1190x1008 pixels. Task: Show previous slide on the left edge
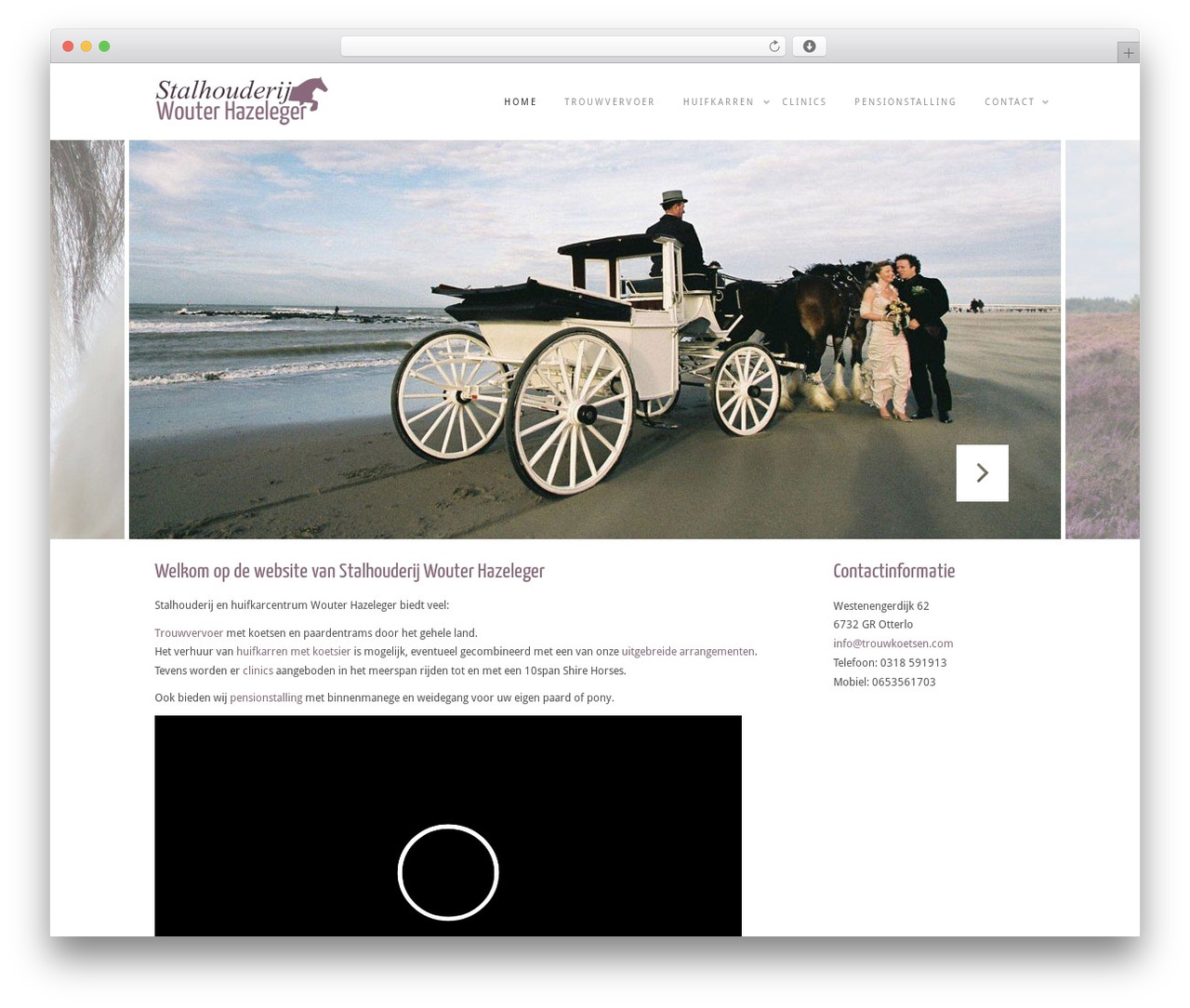coord(87,339)
